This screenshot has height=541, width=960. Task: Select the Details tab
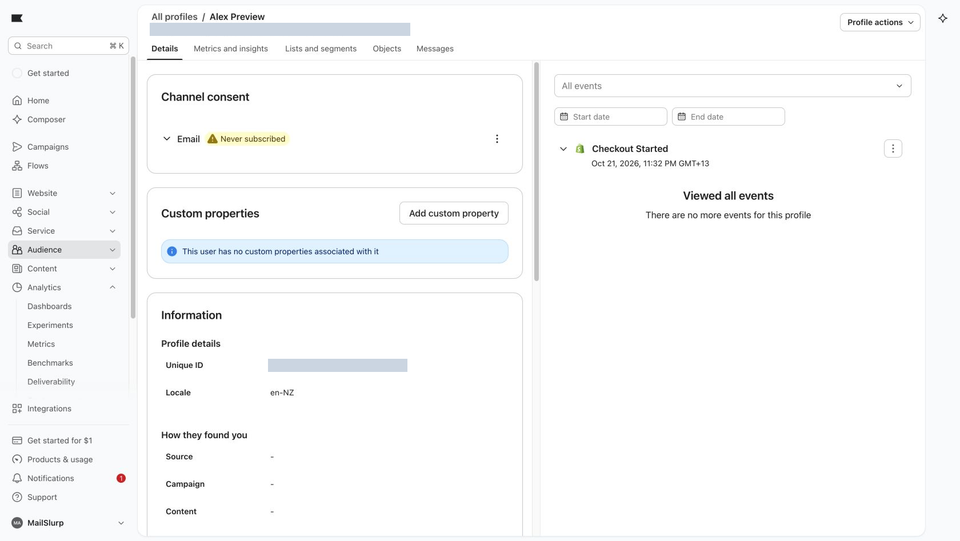coord(165,49)
